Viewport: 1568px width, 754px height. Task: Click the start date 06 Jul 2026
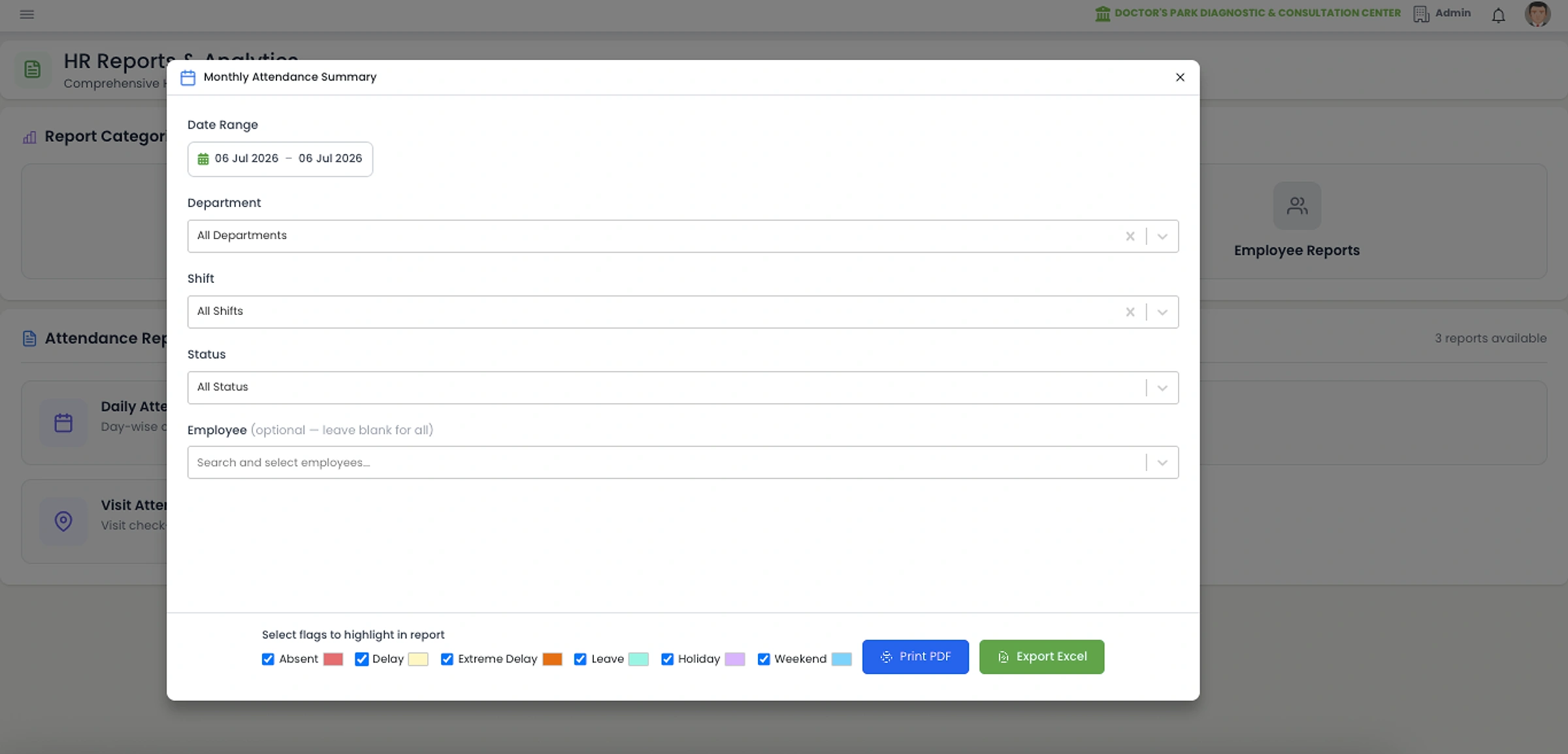pyautogui.click(x=246, y=159)
